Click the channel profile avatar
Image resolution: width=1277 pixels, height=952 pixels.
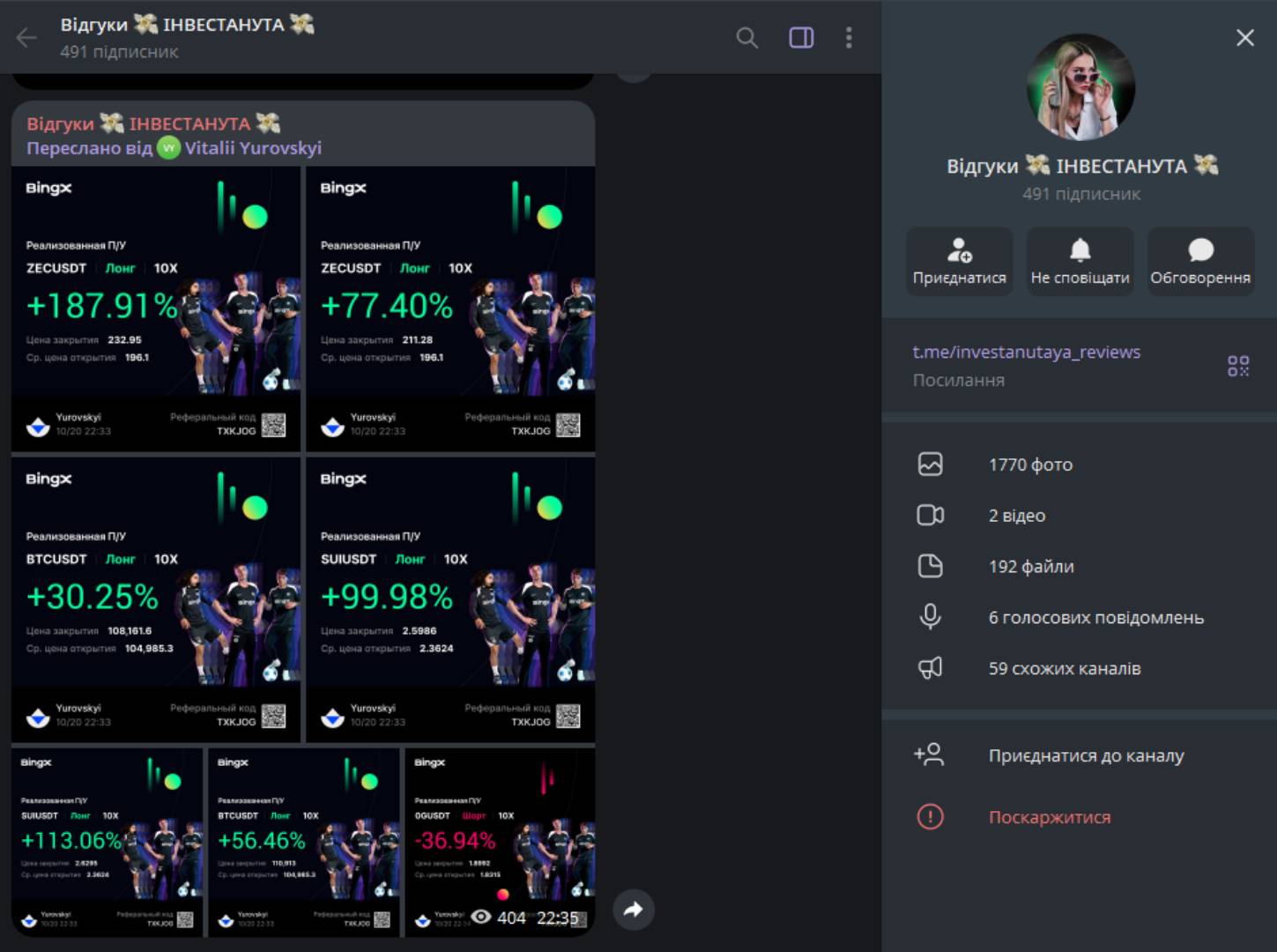(1080, 87)
